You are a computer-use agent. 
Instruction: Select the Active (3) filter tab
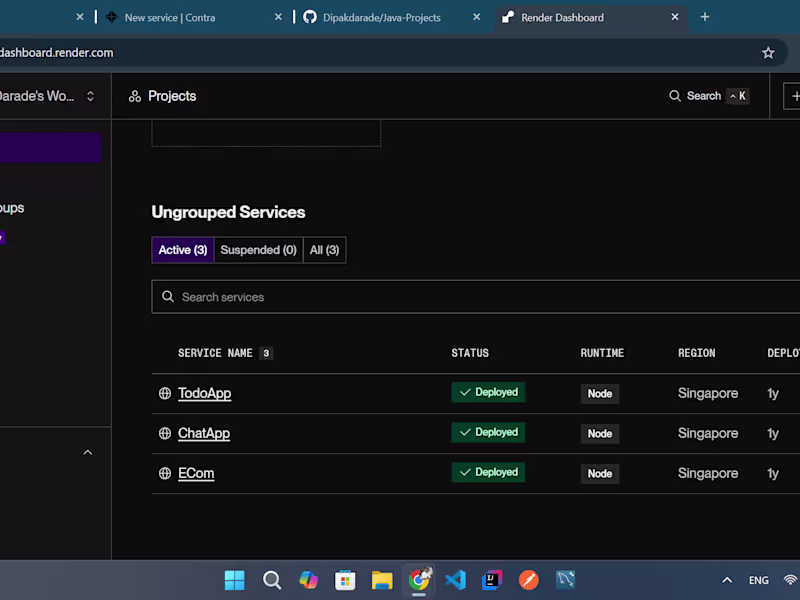(x=183, y=250)
